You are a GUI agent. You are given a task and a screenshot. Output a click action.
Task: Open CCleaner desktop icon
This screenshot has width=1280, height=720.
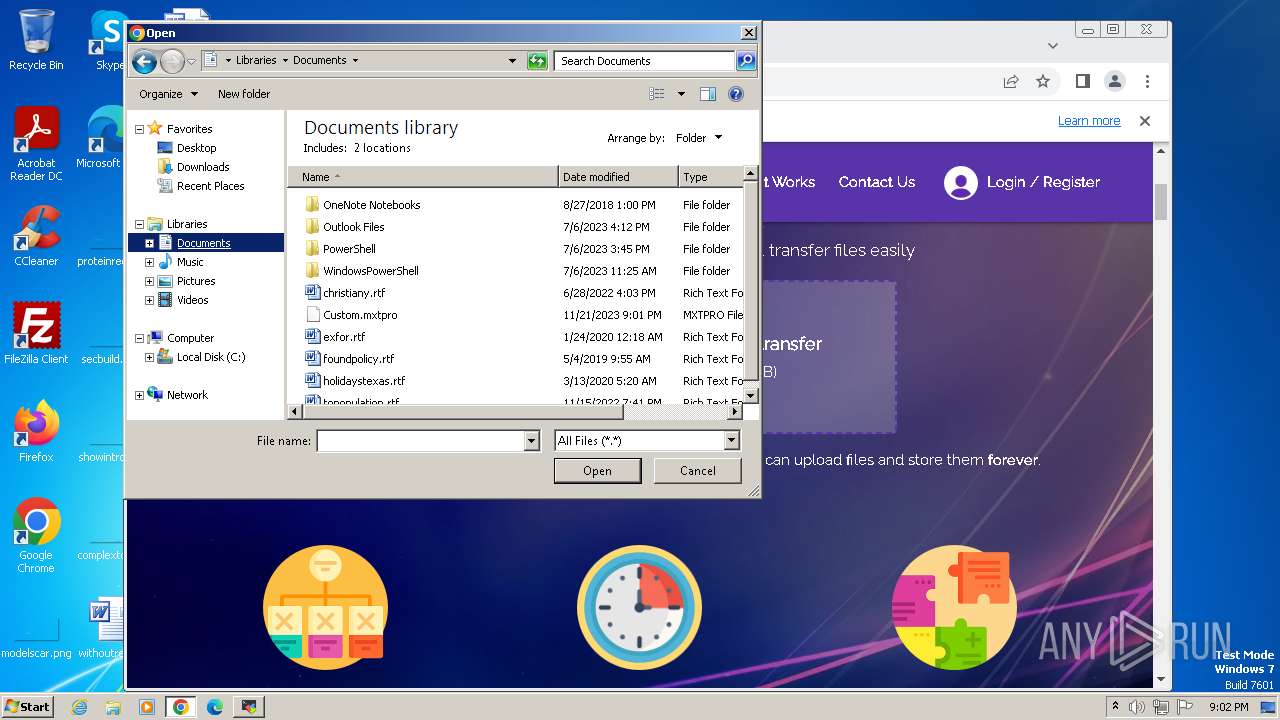pyautogui.click(x=36, y=235)
